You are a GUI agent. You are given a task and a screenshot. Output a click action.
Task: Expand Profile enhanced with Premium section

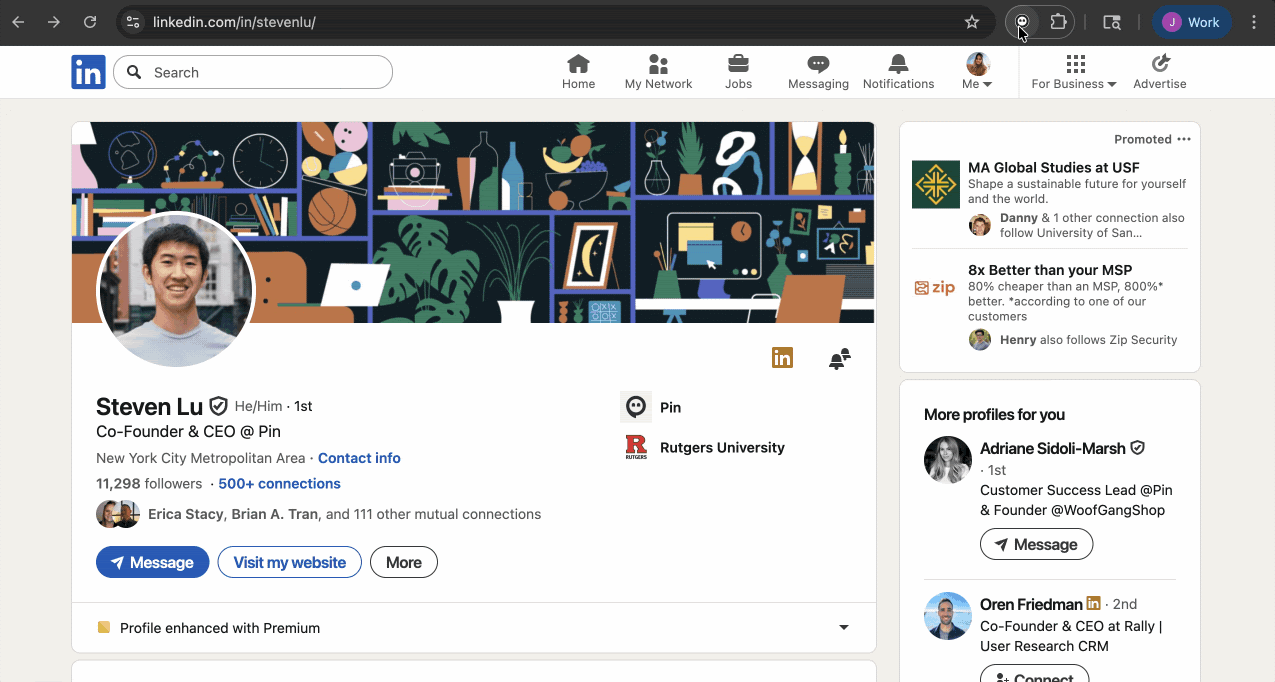point(844,628)
